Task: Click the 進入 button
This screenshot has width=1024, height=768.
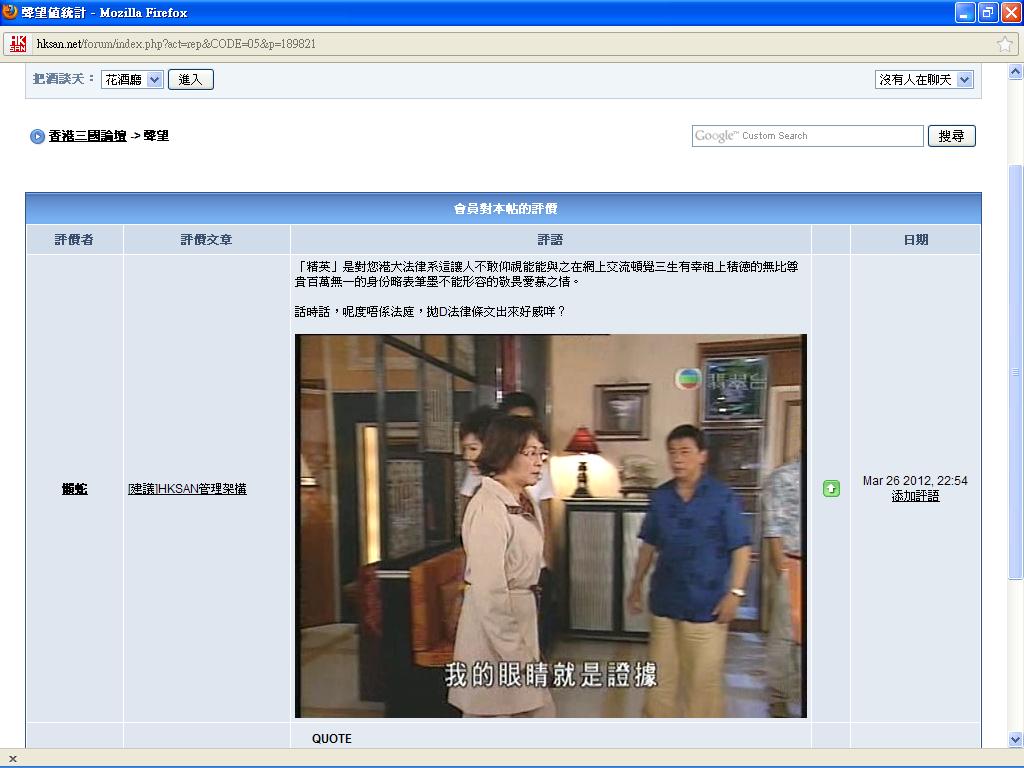Action: click(x=191, y=80)
